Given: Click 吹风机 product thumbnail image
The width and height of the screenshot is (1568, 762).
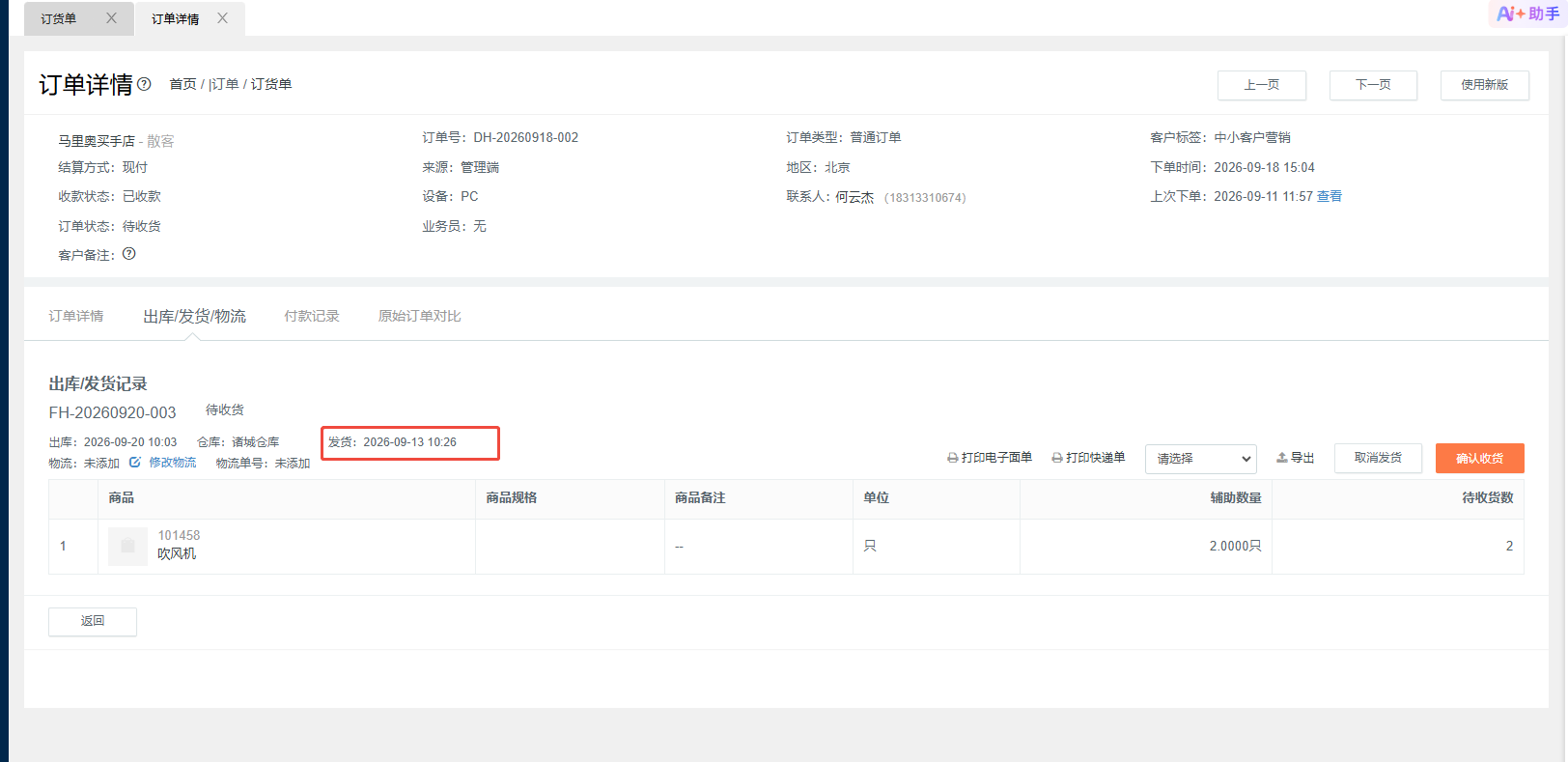Looking at the screenshot, I should tap(127, 547).
